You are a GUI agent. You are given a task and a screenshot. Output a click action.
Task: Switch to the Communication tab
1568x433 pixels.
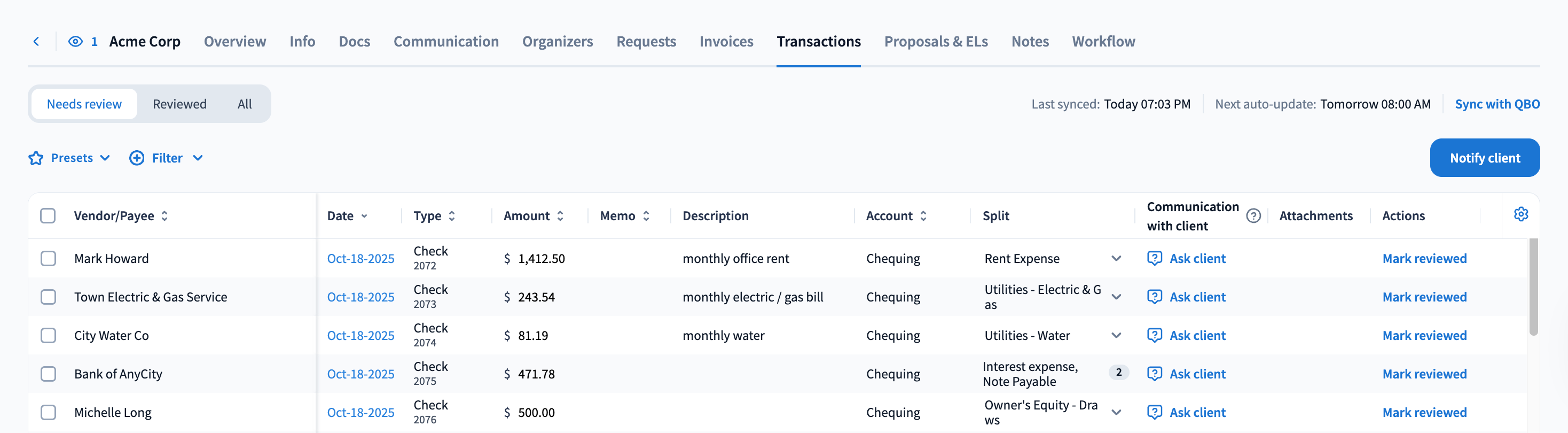click(446, 41)
